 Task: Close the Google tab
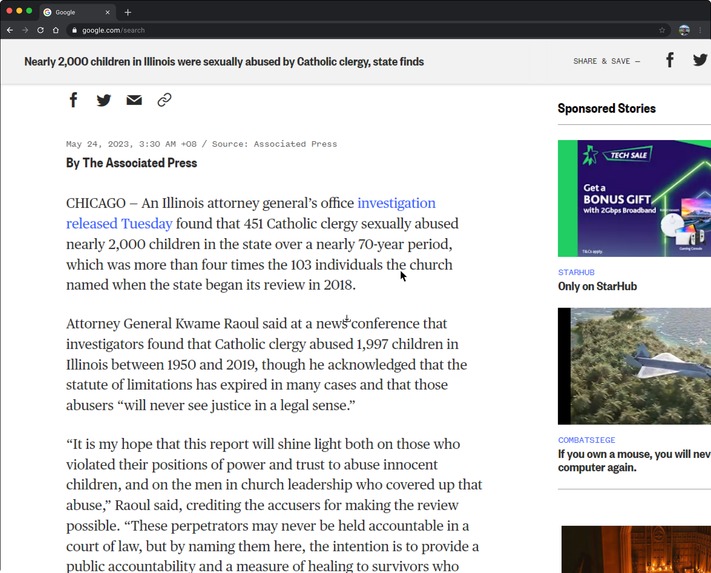(107, 12)
